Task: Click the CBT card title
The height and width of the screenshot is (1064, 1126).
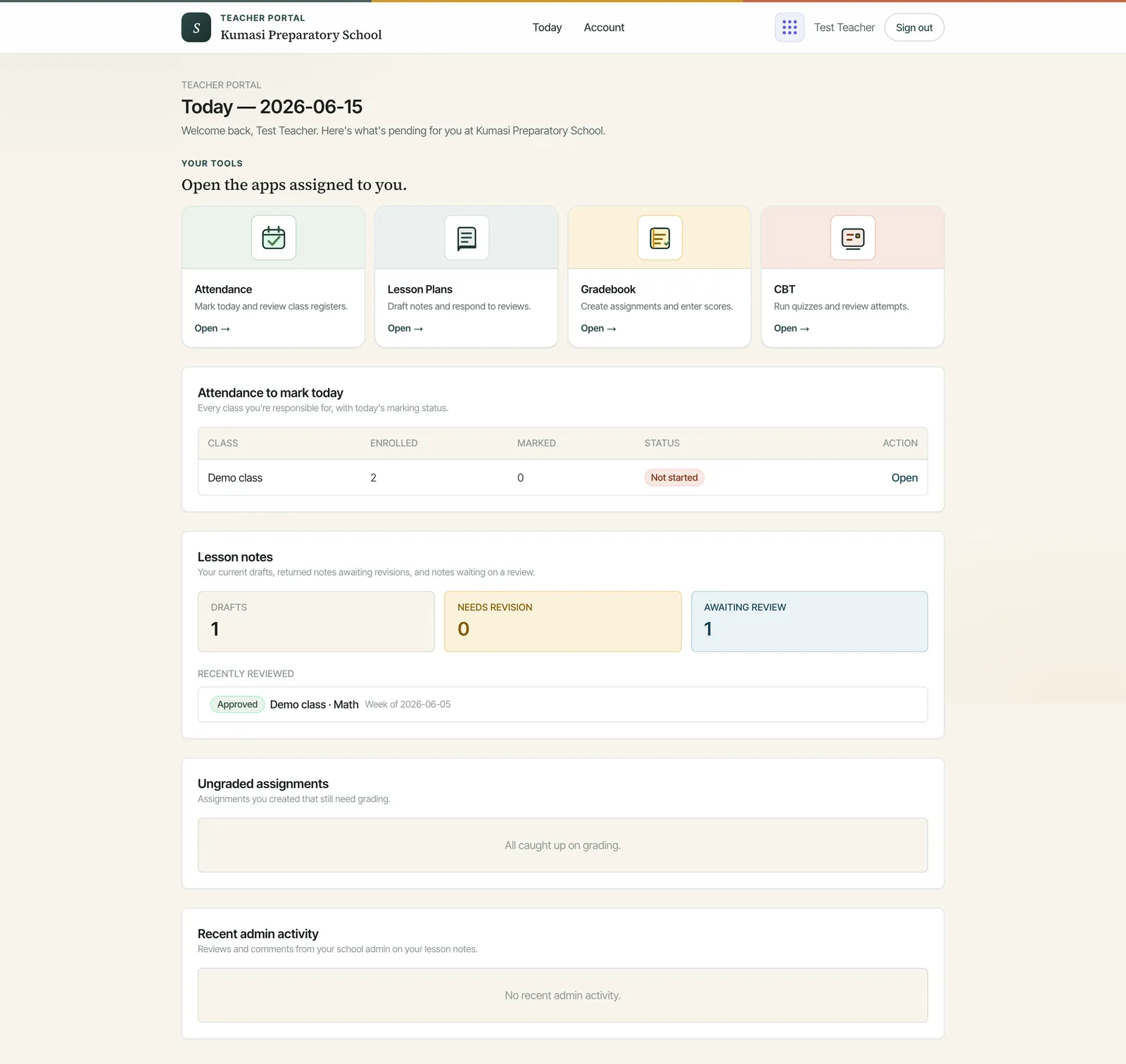Action: pos(785,289)
